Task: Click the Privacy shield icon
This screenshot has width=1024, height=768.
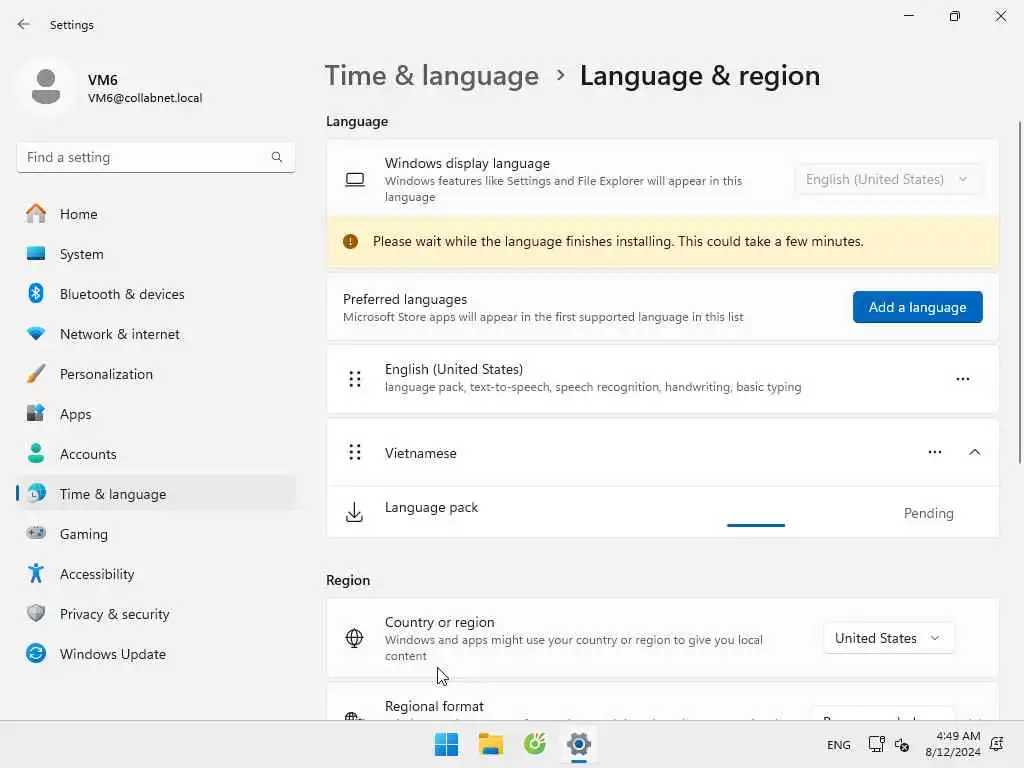Action: tap(36, 613)
